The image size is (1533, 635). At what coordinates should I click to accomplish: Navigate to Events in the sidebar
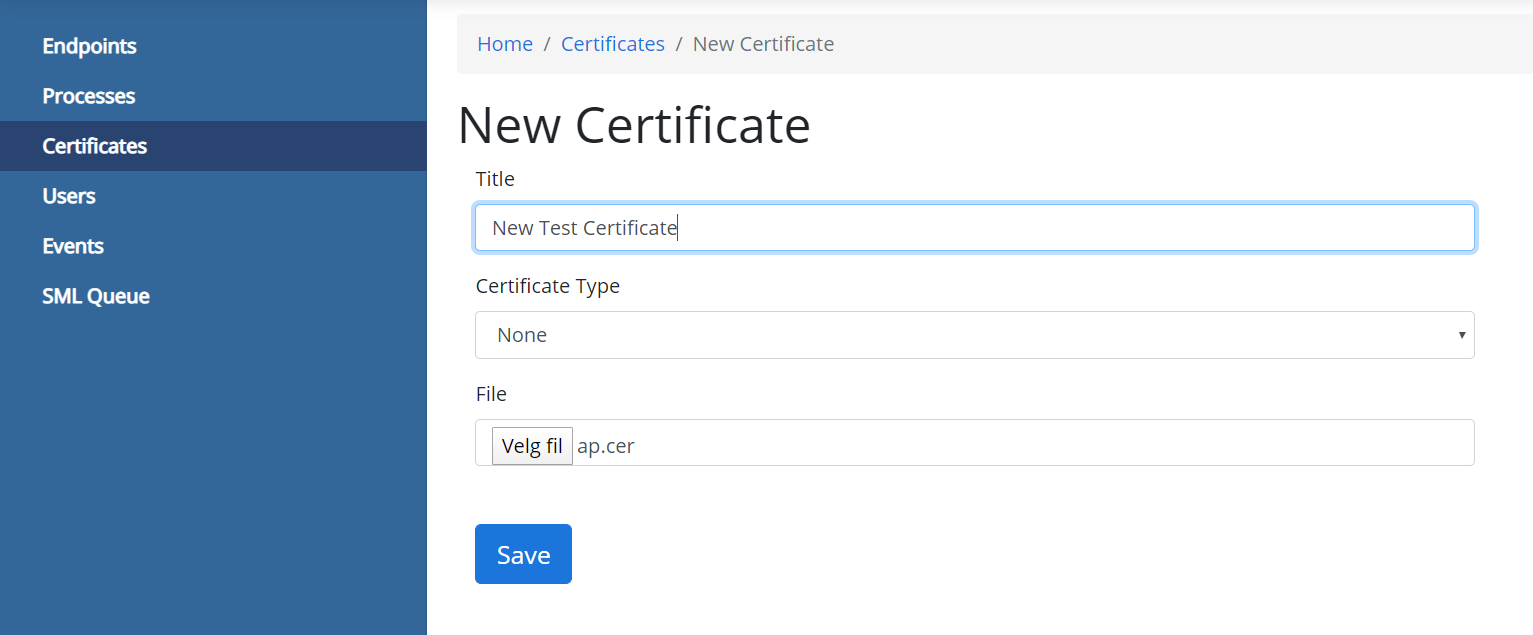[x=72, y=246]
